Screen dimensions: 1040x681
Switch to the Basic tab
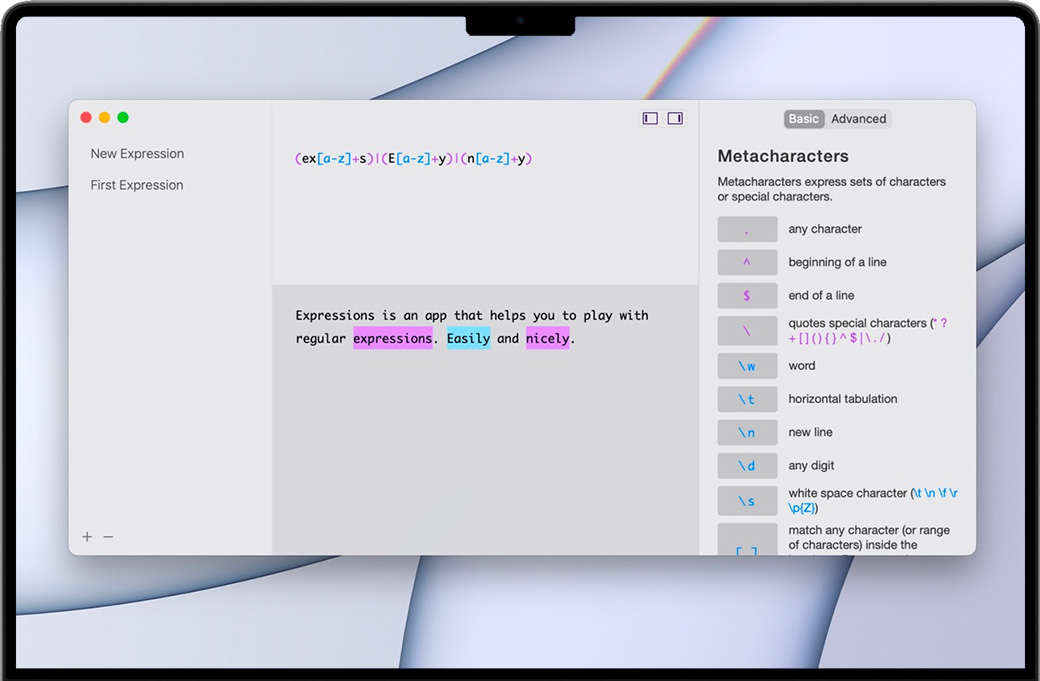[803, 119]
